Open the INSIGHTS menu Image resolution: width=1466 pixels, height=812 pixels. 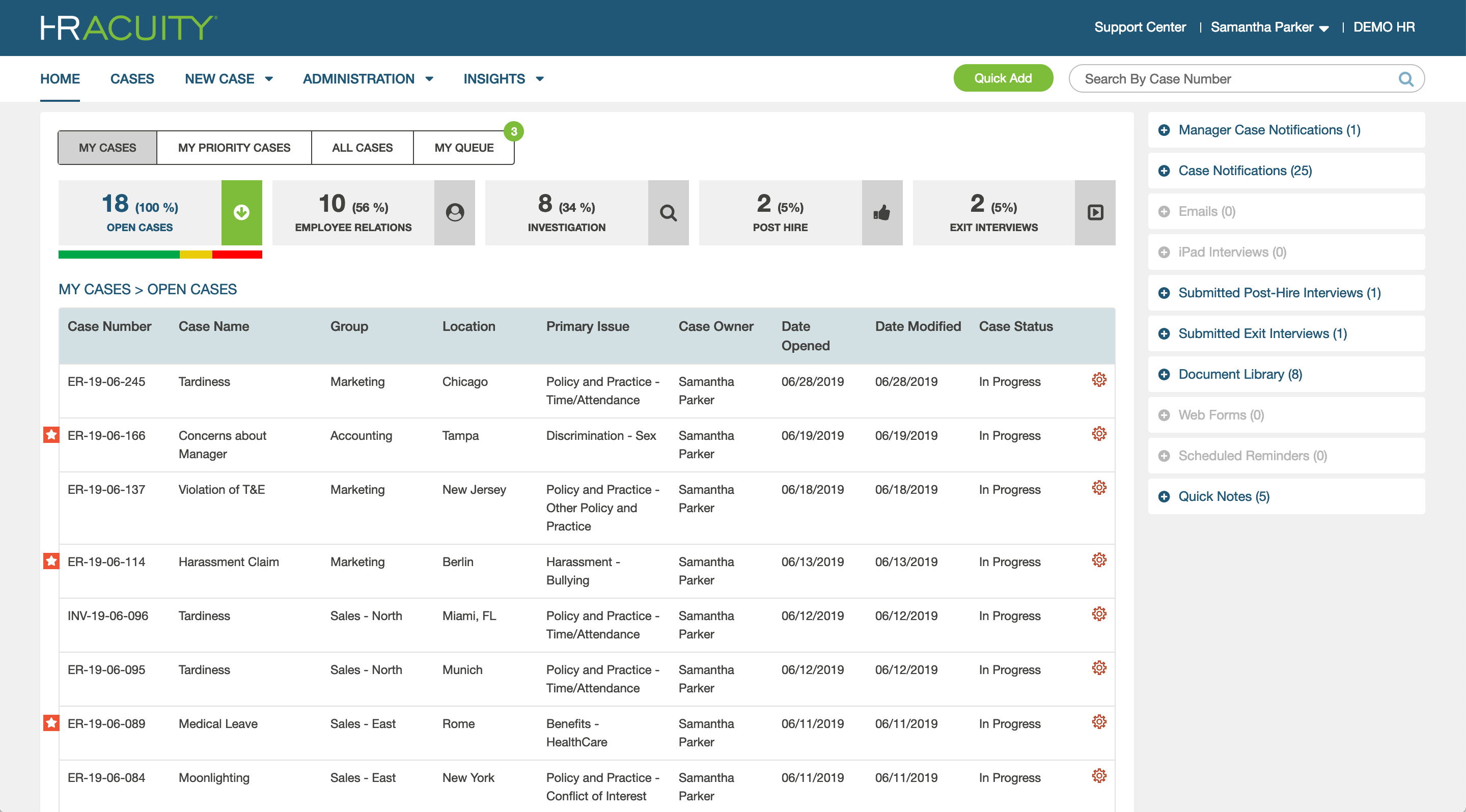[502, 78]
